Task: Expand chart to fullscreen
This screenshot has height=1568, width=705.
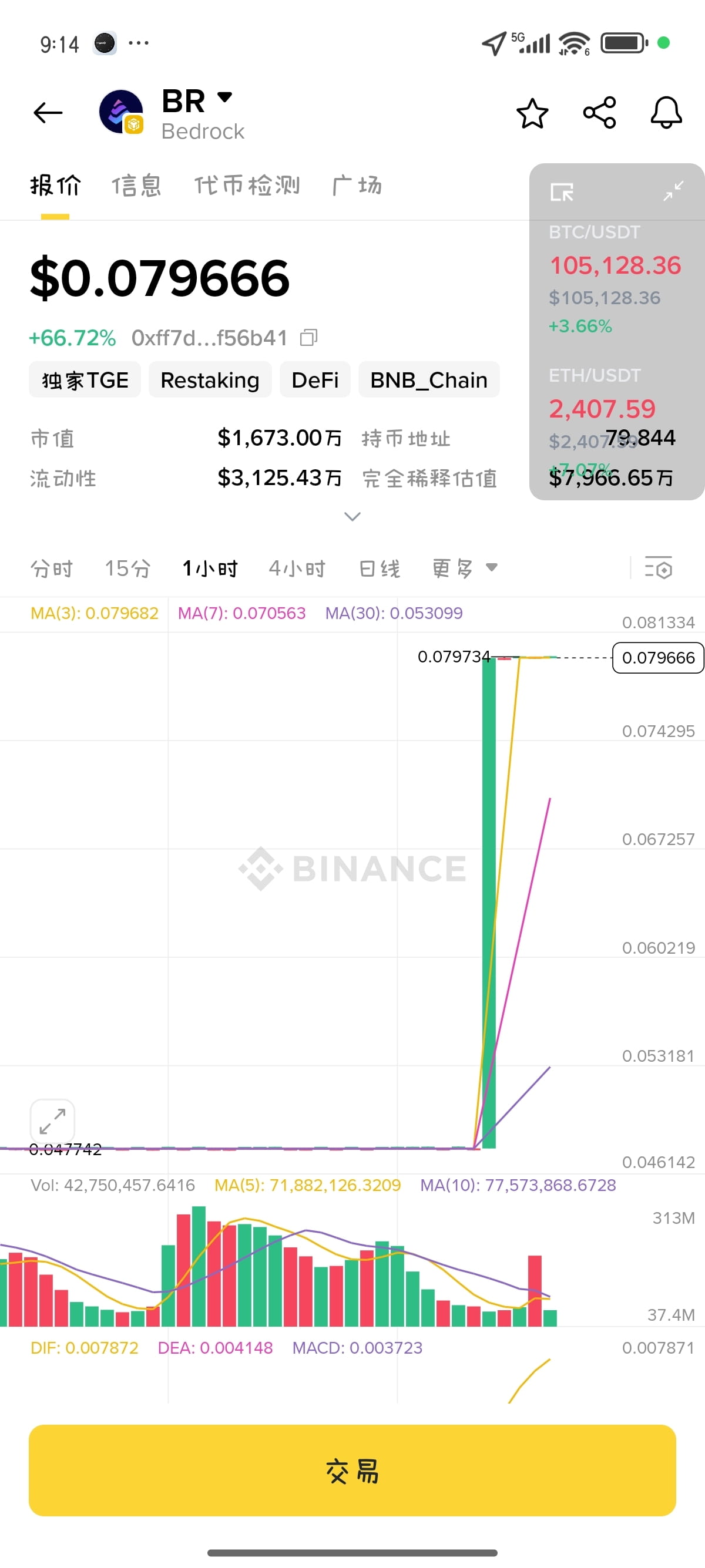Action: pos(52,1121)
